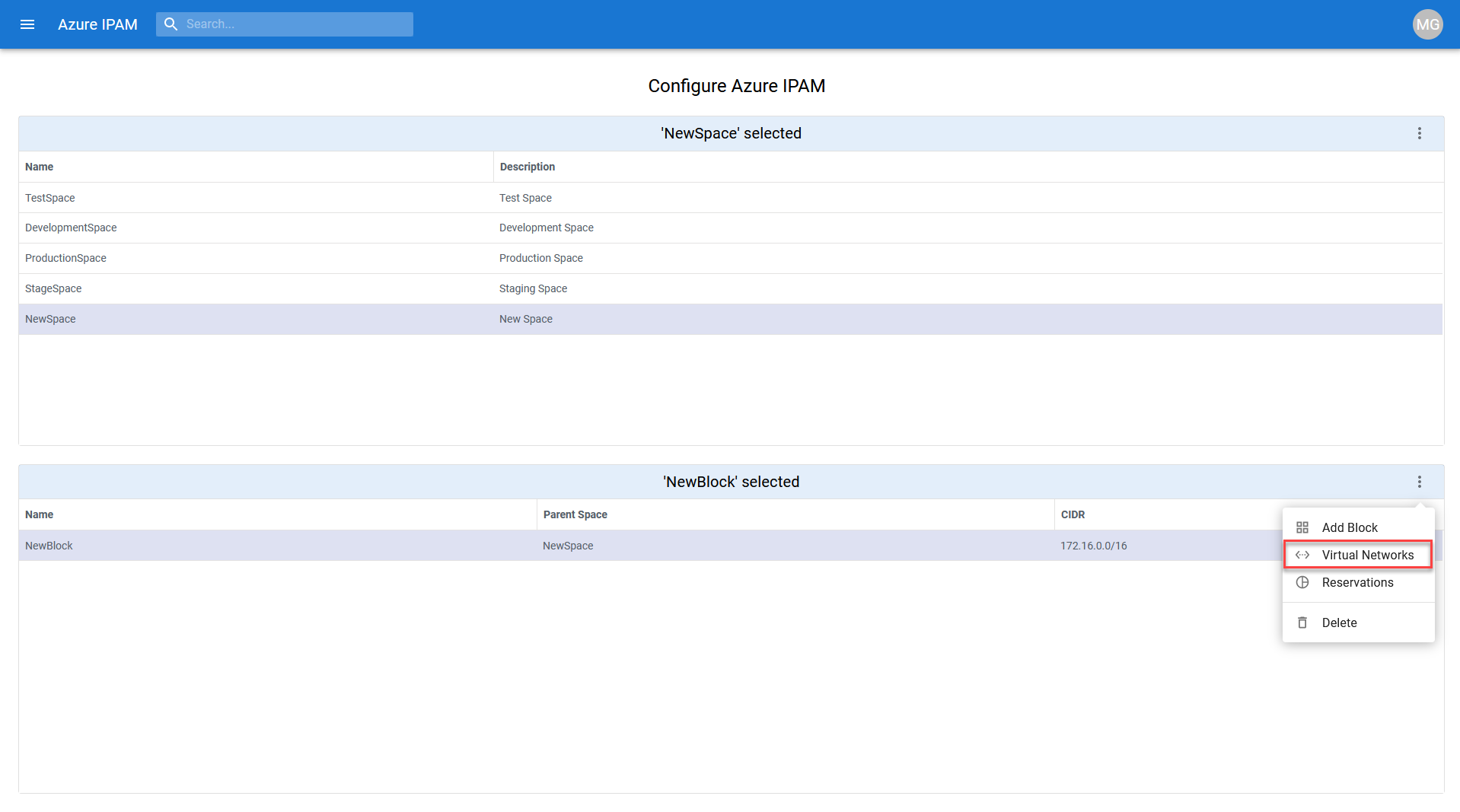Click the Blocks panel three-dot menu
Image resolution: width=1460 pixels, height=812 pixels.
(1419, 482)
